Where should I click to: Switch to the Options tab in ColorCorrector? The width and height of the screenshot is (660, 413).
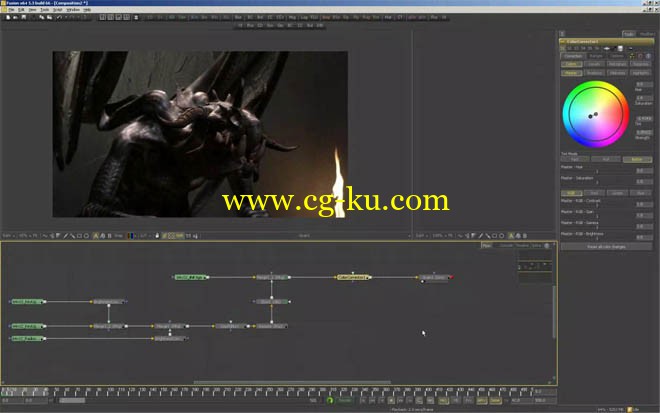[x=617, y=56]
